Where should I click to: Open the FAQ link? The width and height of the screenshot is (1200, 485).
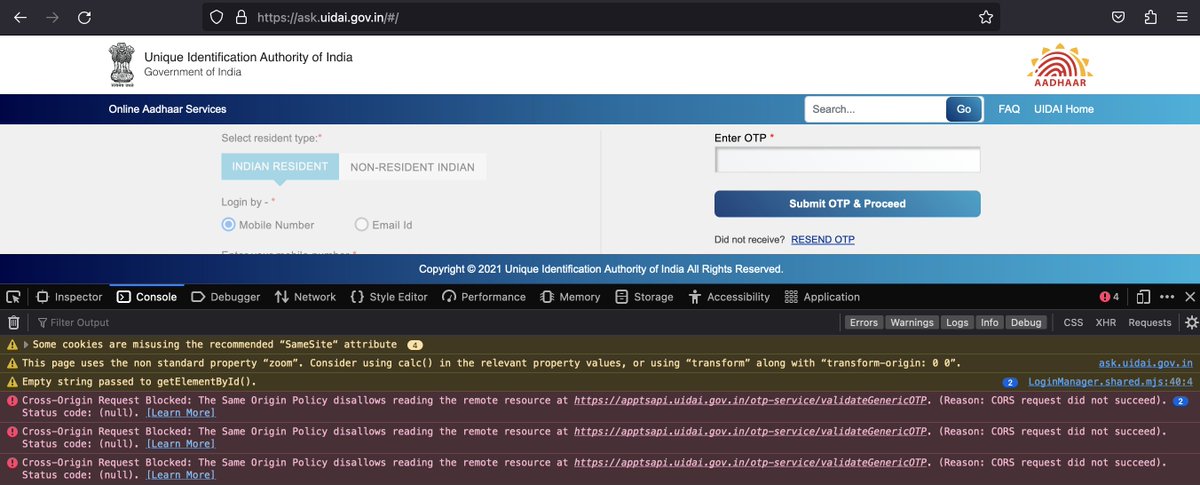(1009, 109)
